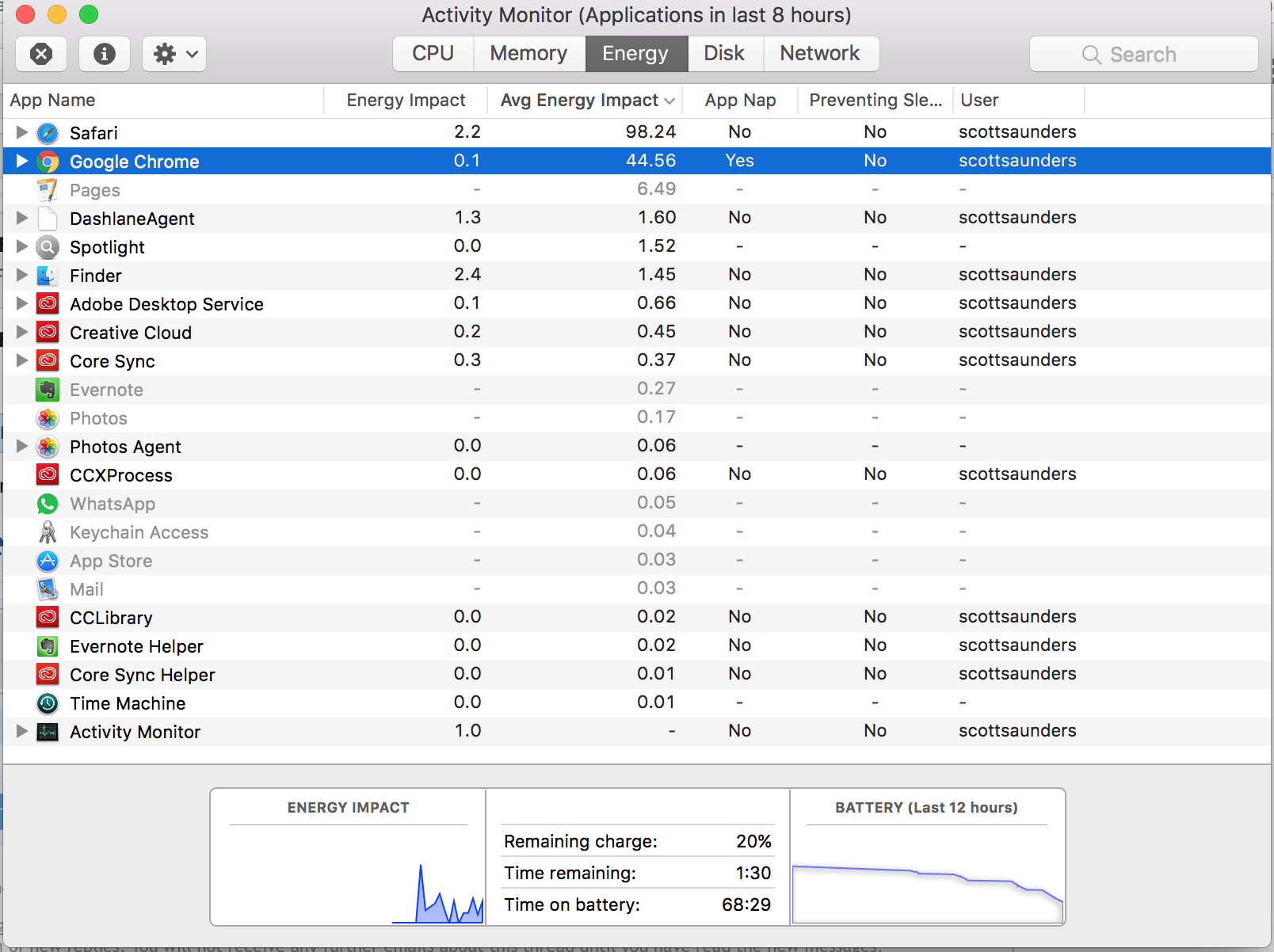The height and width of the screenshot is (952, 1274).
Task: Click the Photos flower icon
Action: coord(48,418)
